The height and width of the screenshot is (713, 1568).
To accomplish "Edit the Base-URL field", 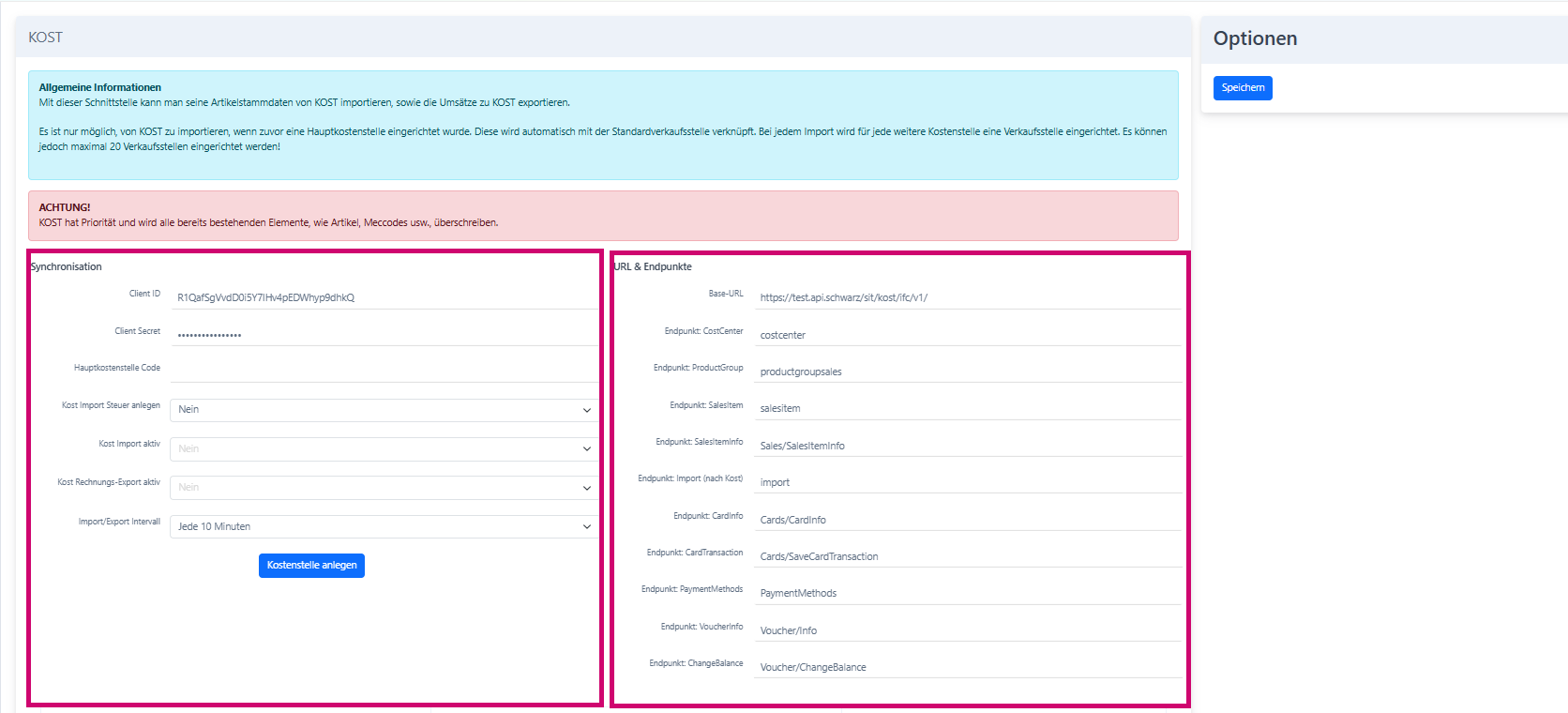I will coord(968,297).
